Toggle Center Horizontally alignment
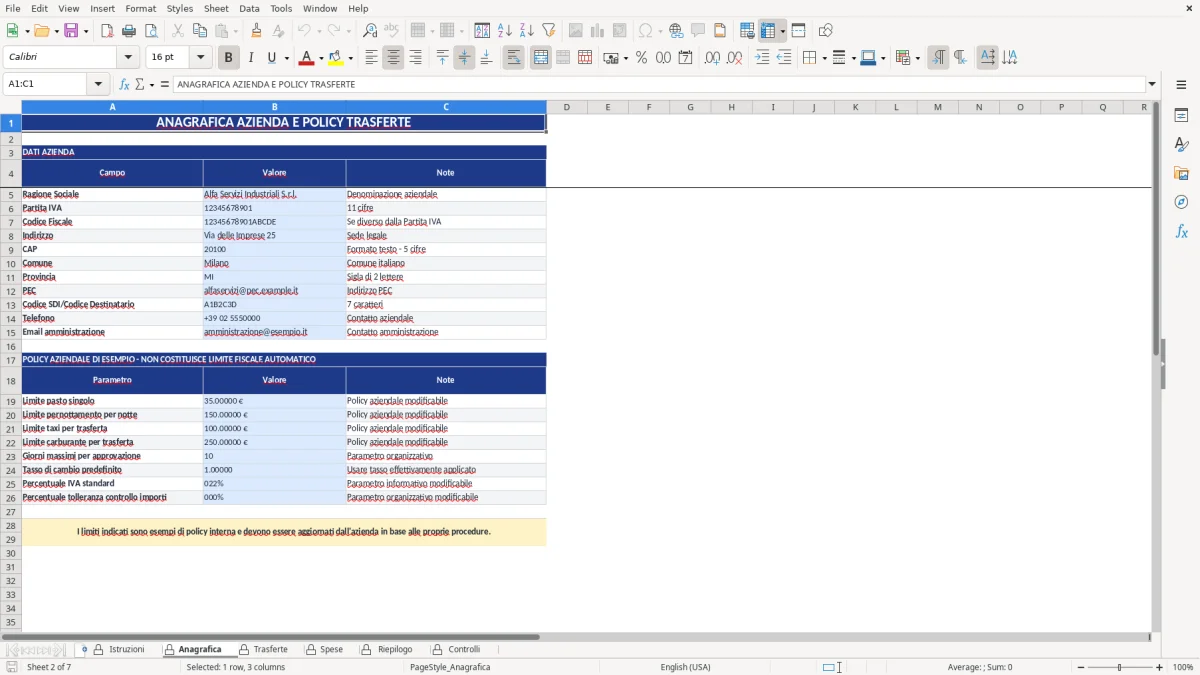Image resolution: width=1200 pixels, height=675 pixels. 393,58
